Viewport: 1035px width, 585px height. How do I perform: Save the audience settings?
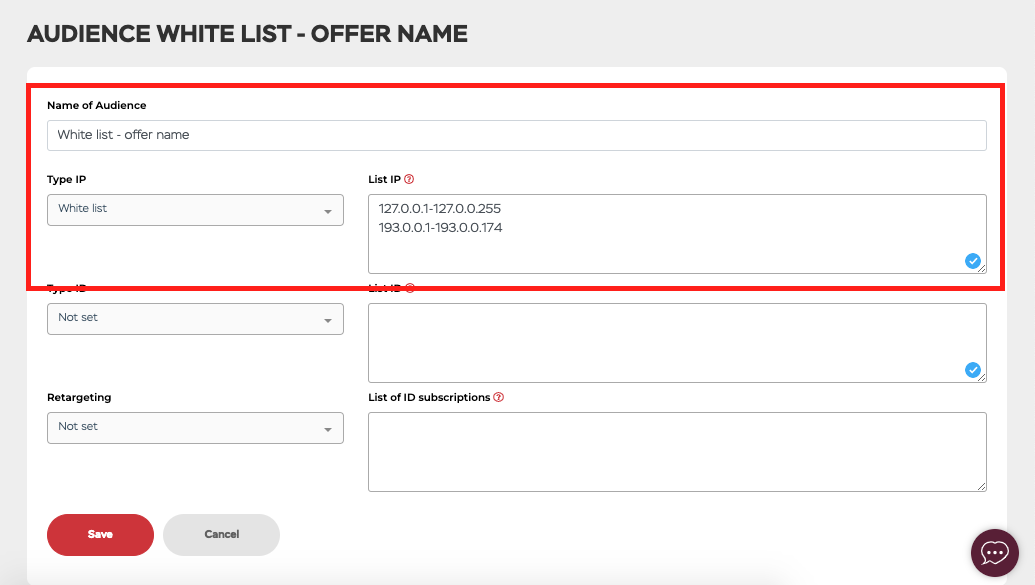click(x=100, y=535)
